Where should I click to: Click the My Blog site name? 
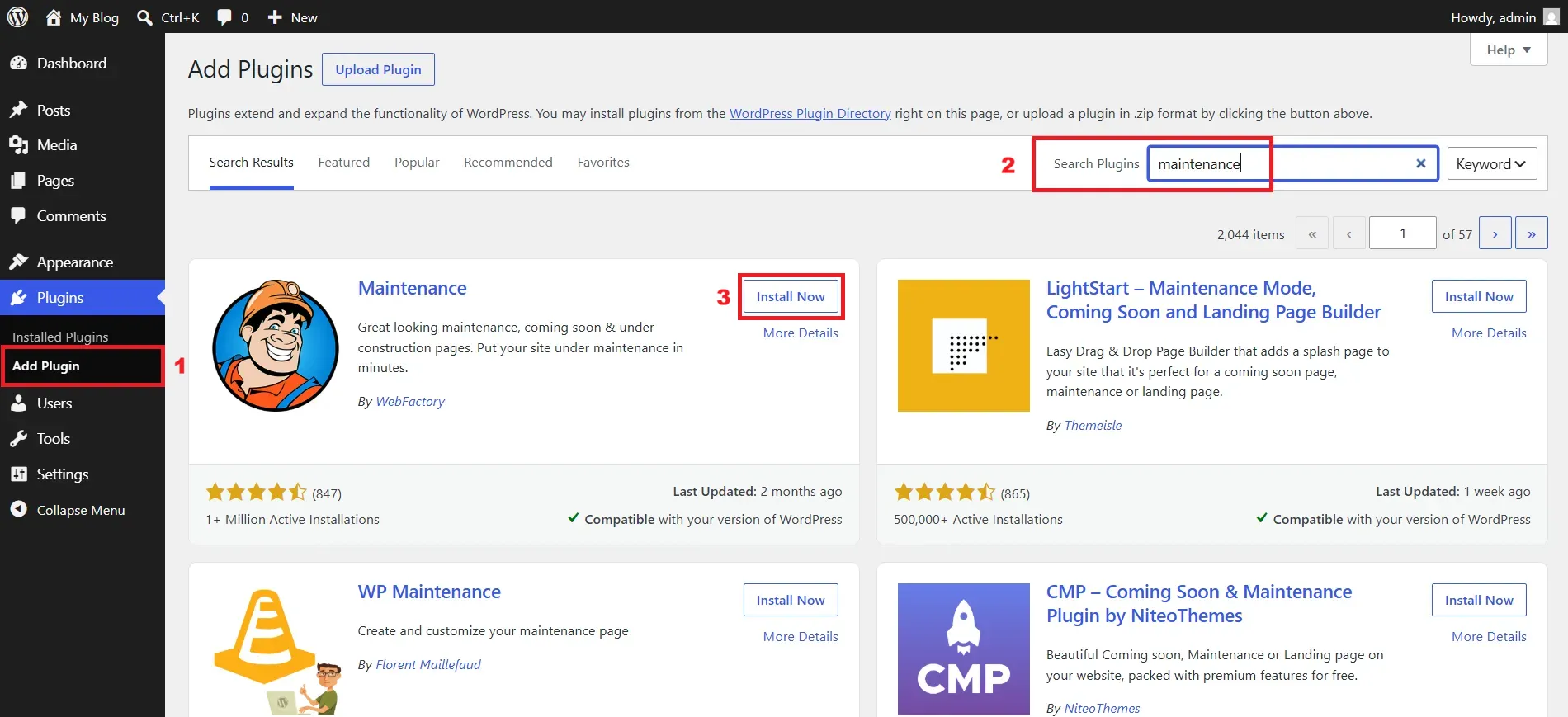pos(94,17)
